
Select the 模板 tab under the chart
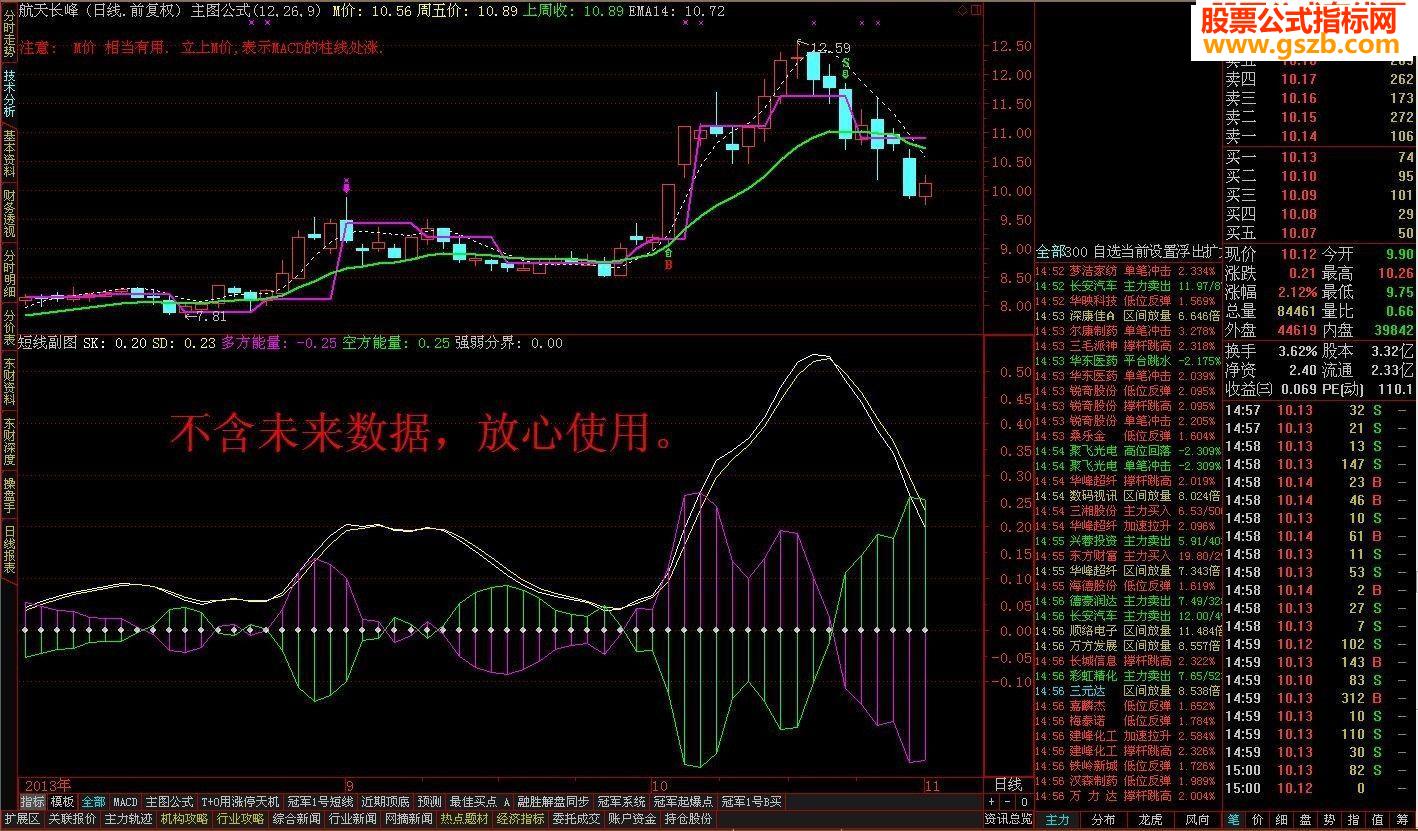tap(63, 802)
